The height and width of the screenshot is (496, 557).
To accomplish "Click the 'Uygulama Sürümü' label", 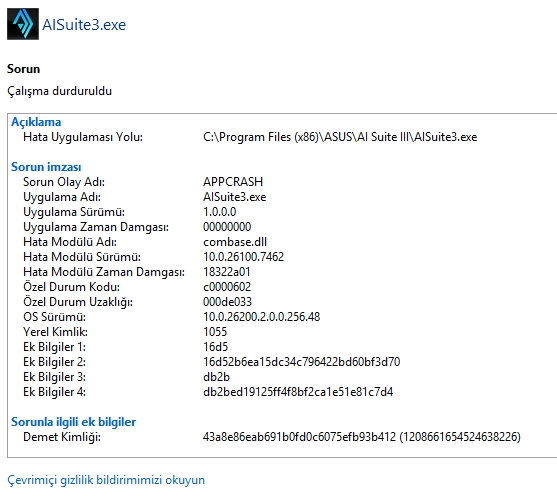I will point(74,212).
